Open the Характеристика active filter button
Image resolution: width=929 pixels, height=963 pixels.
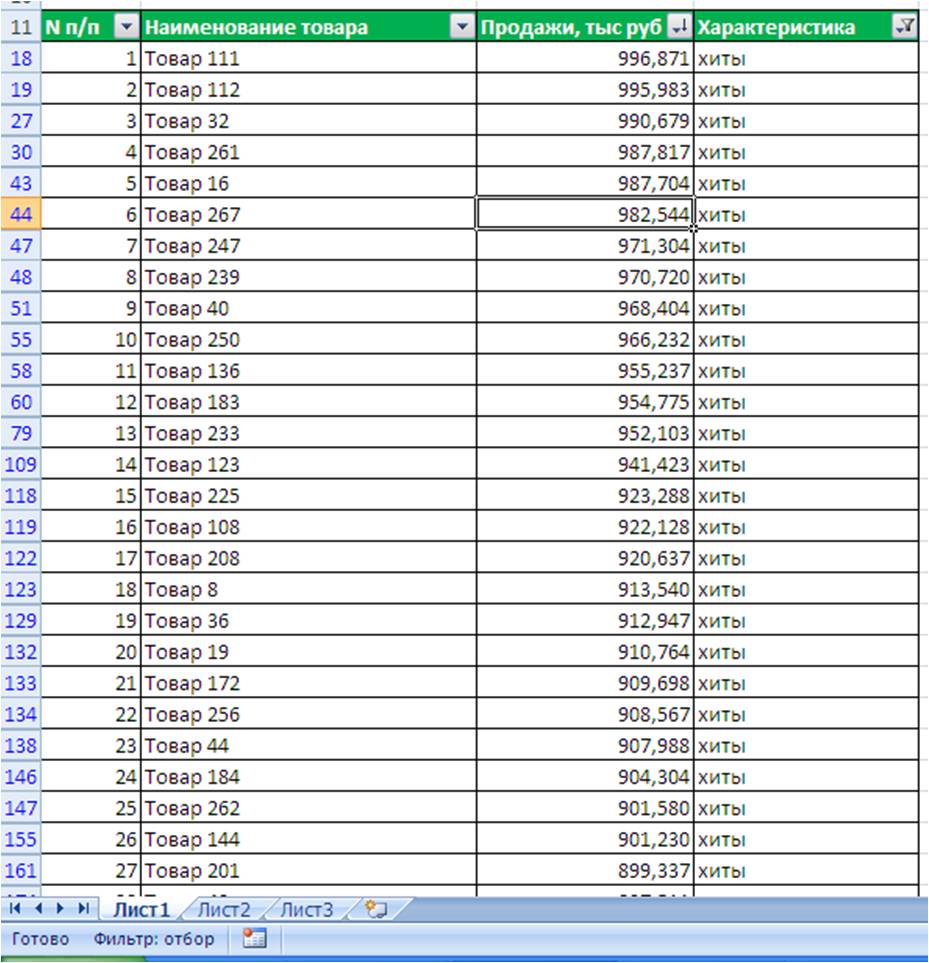[x=904, y=26]
